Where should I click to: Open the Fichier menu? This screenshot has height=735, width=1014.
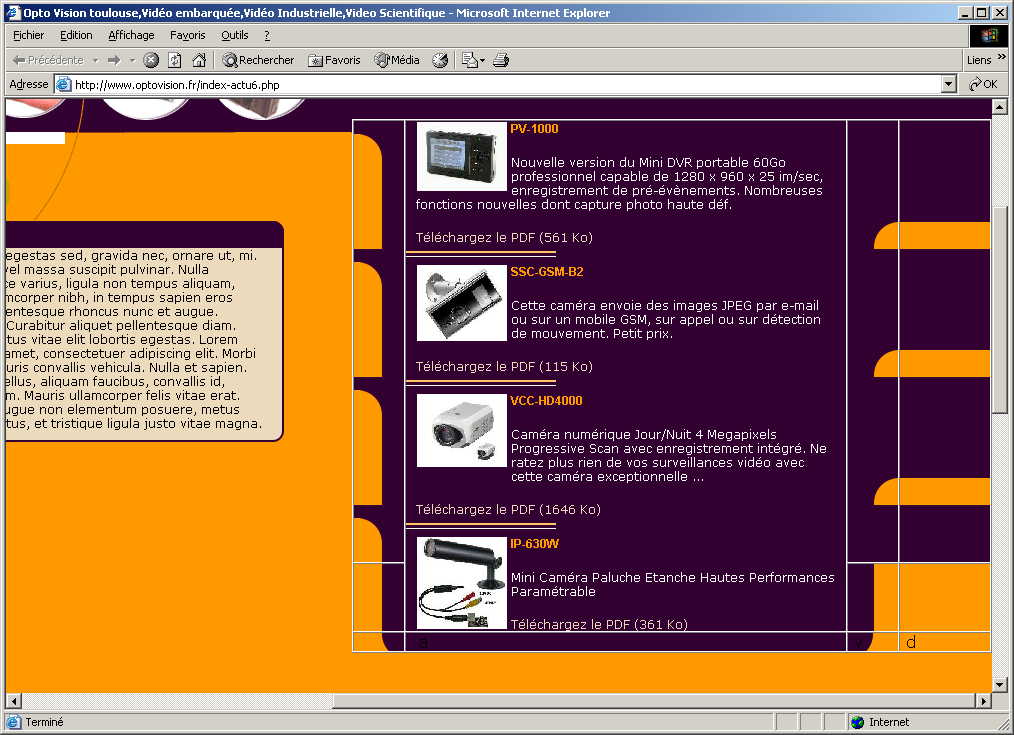28,35
